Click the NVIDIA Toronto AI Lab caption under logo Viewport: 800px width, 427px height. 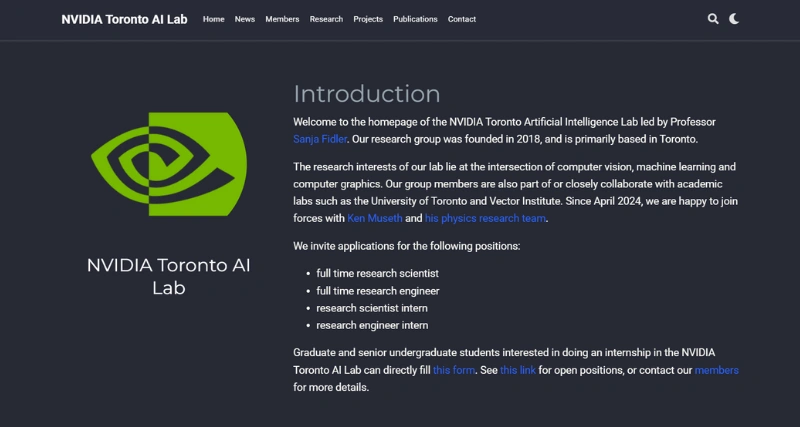168,277
